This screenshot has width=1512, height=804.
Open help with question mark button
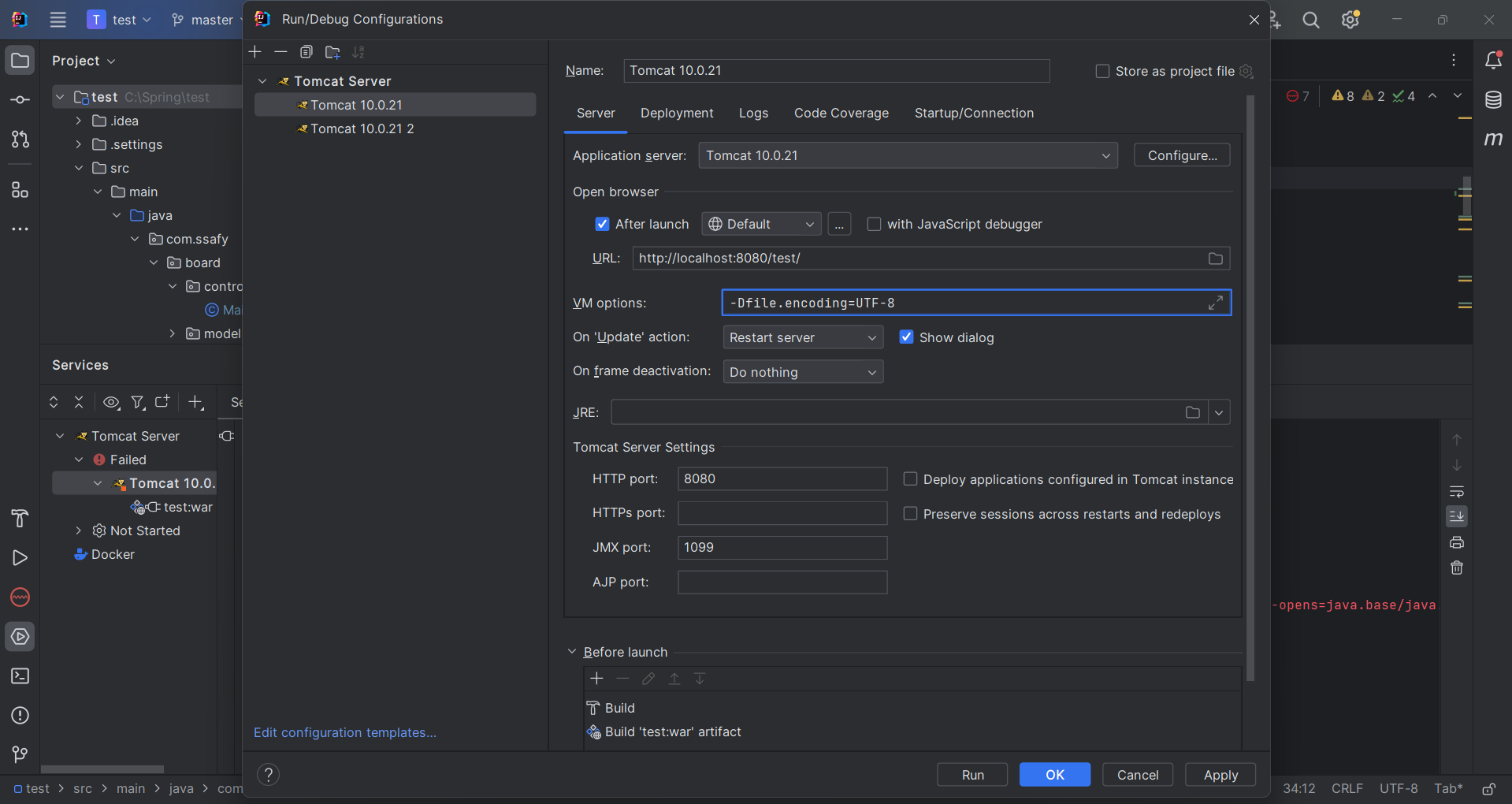(x=269, y=775)
